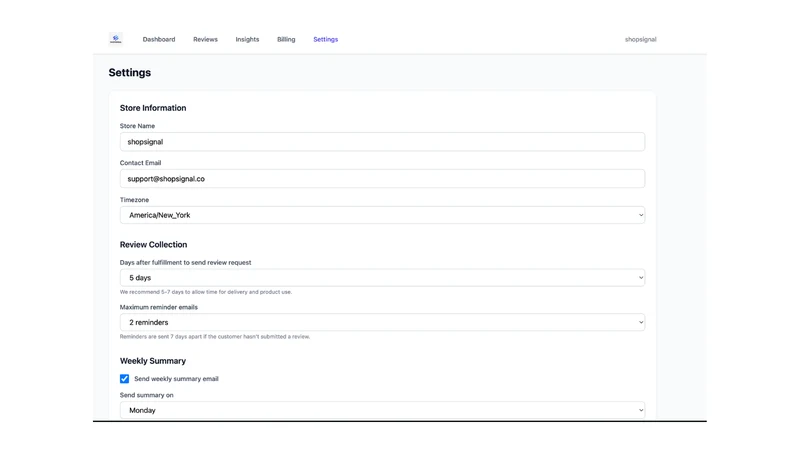Screen dimensions: 800x450
Task: Click the Store Information section heading
Action: pos(153,108)
